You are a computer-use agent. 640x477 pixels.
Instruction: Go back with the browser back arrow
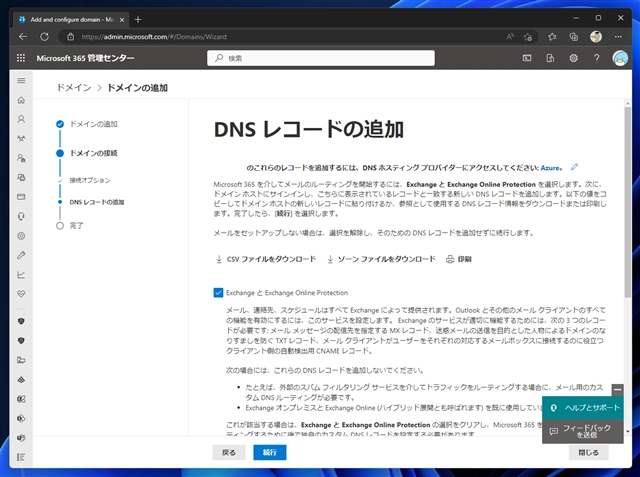(23, 37)
